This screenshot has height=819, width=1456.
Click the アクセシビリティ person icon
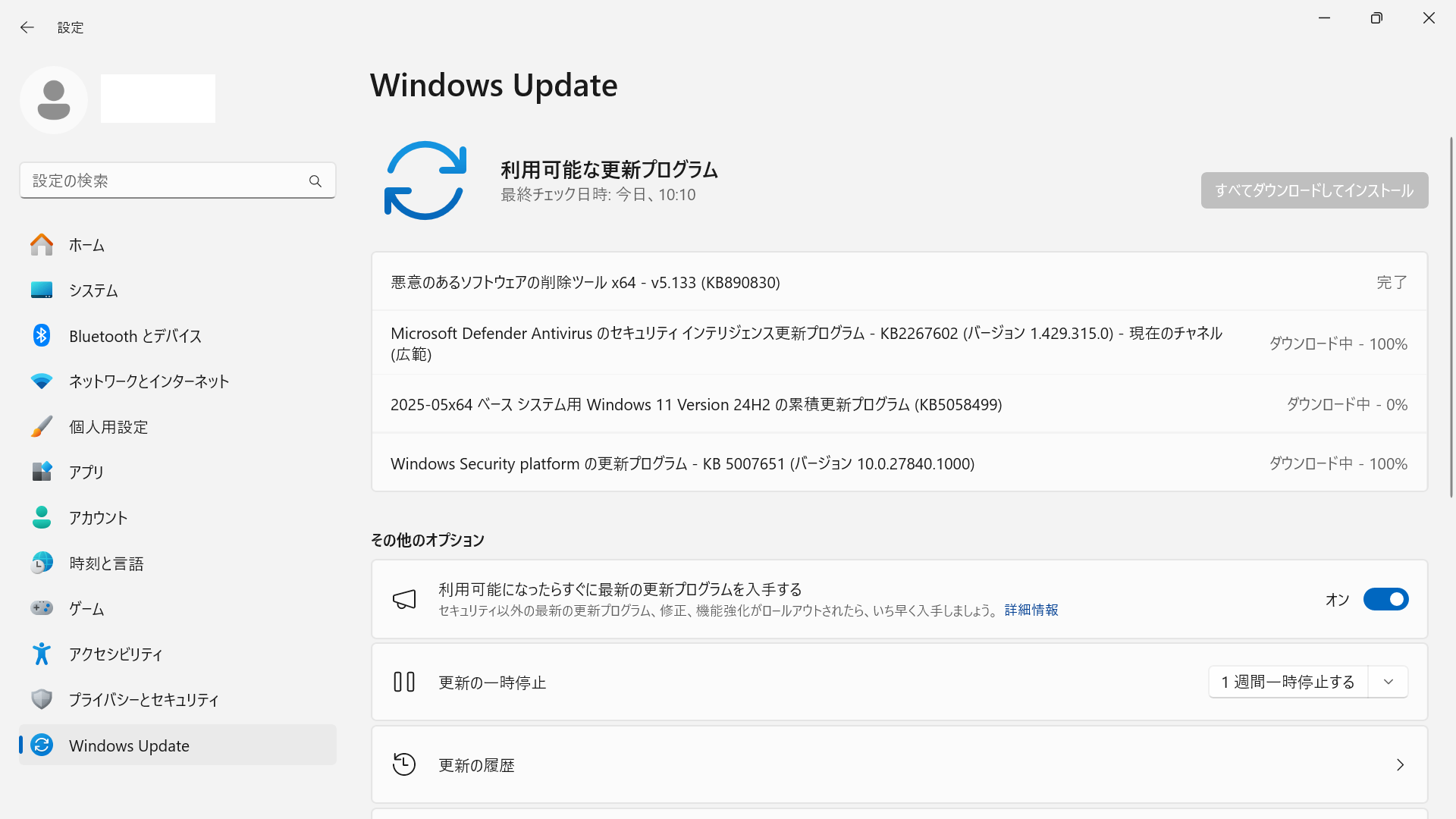(42, 654)
